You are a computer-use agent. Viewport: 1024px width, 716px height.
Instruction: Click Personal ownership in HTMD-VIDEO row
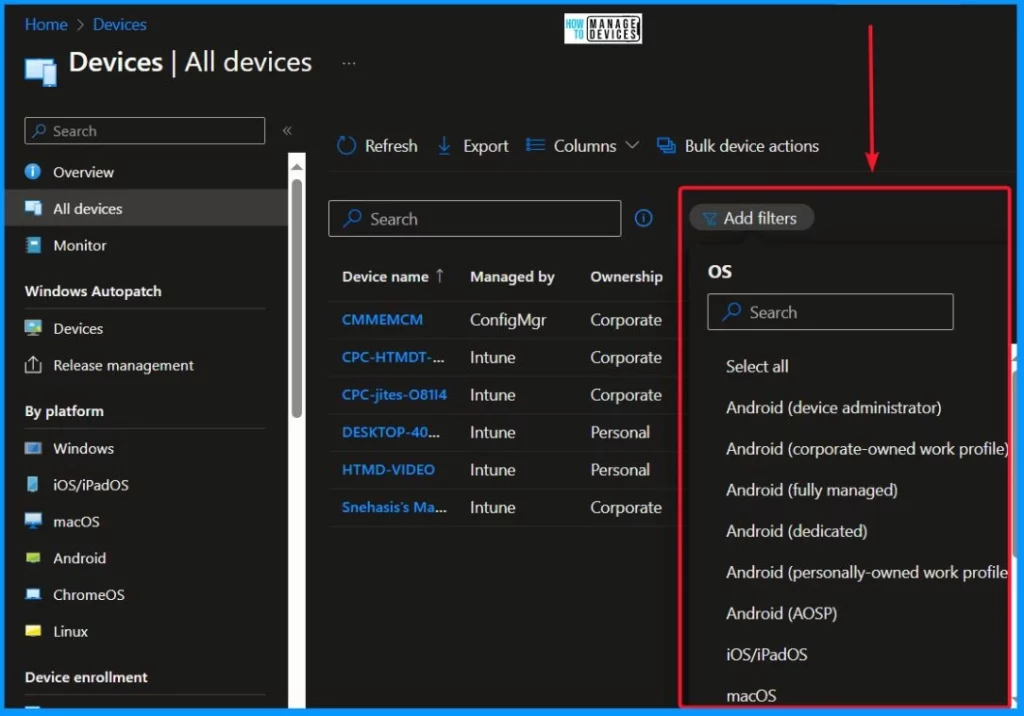620,470
